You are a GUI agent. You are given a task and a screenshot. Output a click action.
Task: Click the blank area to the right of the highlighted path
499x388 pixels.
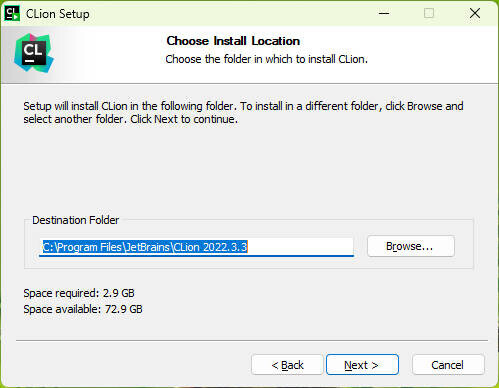tap(300, 247)
